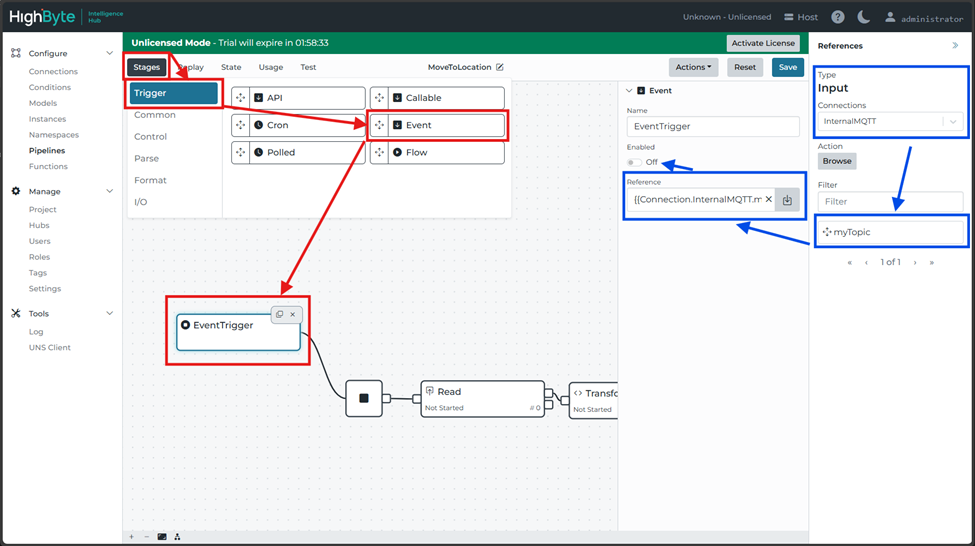Screen dimensions: 975x546
Task: Click the Filter input field
Action: tap(890, 201)
